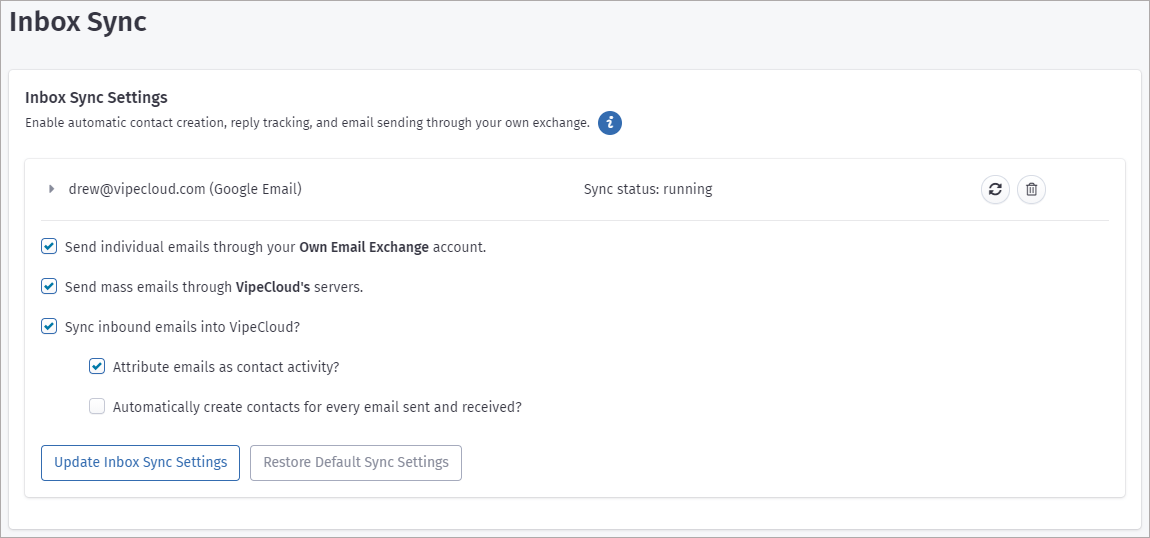Click the bold VipeCloud's text
1150x538 pixels.
click(x=273, y=287)
